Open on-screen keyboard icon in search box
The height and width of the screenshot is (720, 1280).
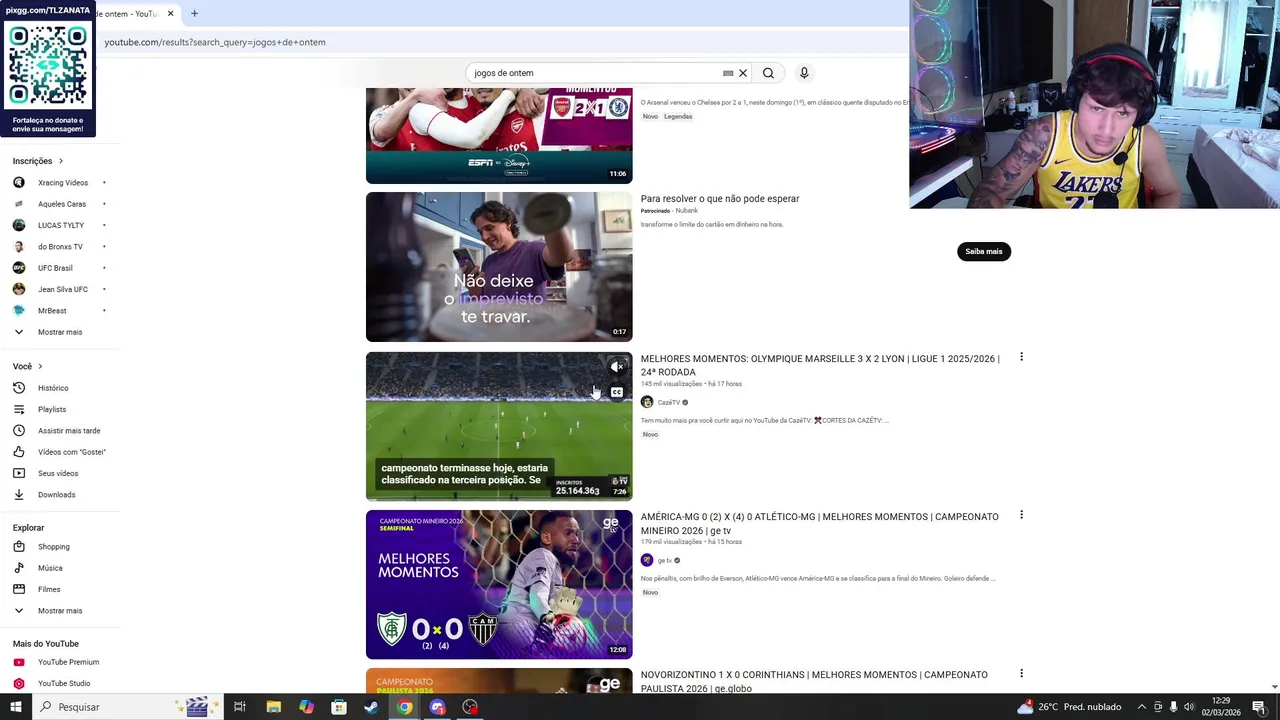pos(728,73)
